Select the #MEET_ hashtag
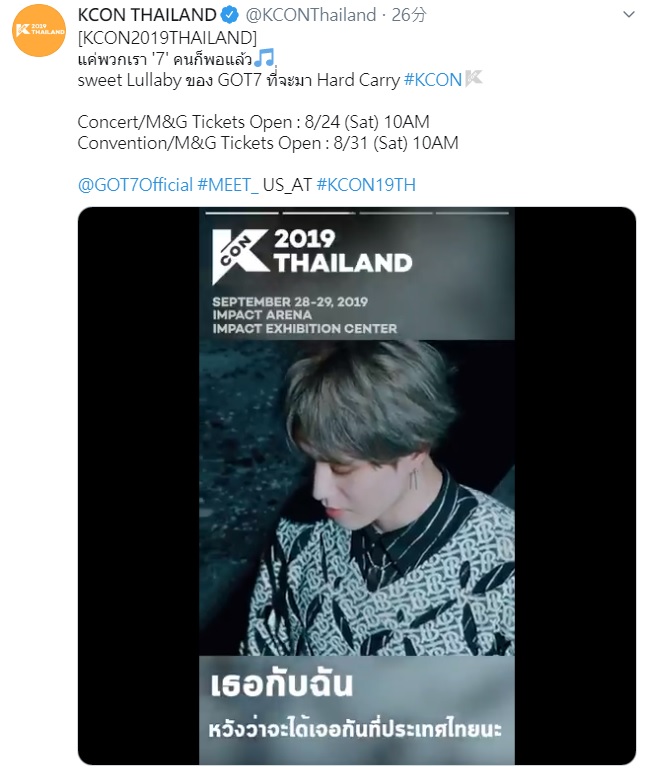The width and height of the screenshot is (649, 779). coord(228,185)
